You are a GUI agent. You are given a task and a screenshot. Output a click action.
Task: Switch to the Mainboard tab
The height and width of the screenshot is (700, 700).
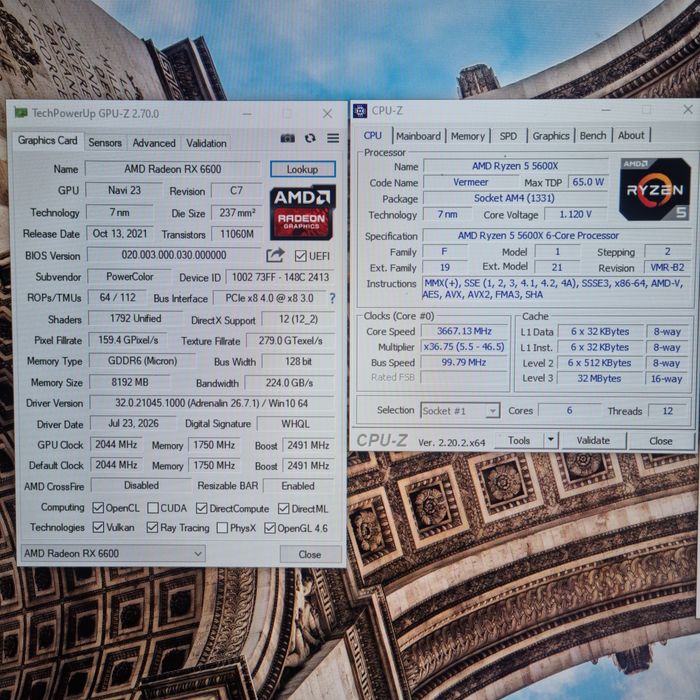point(418,136)
